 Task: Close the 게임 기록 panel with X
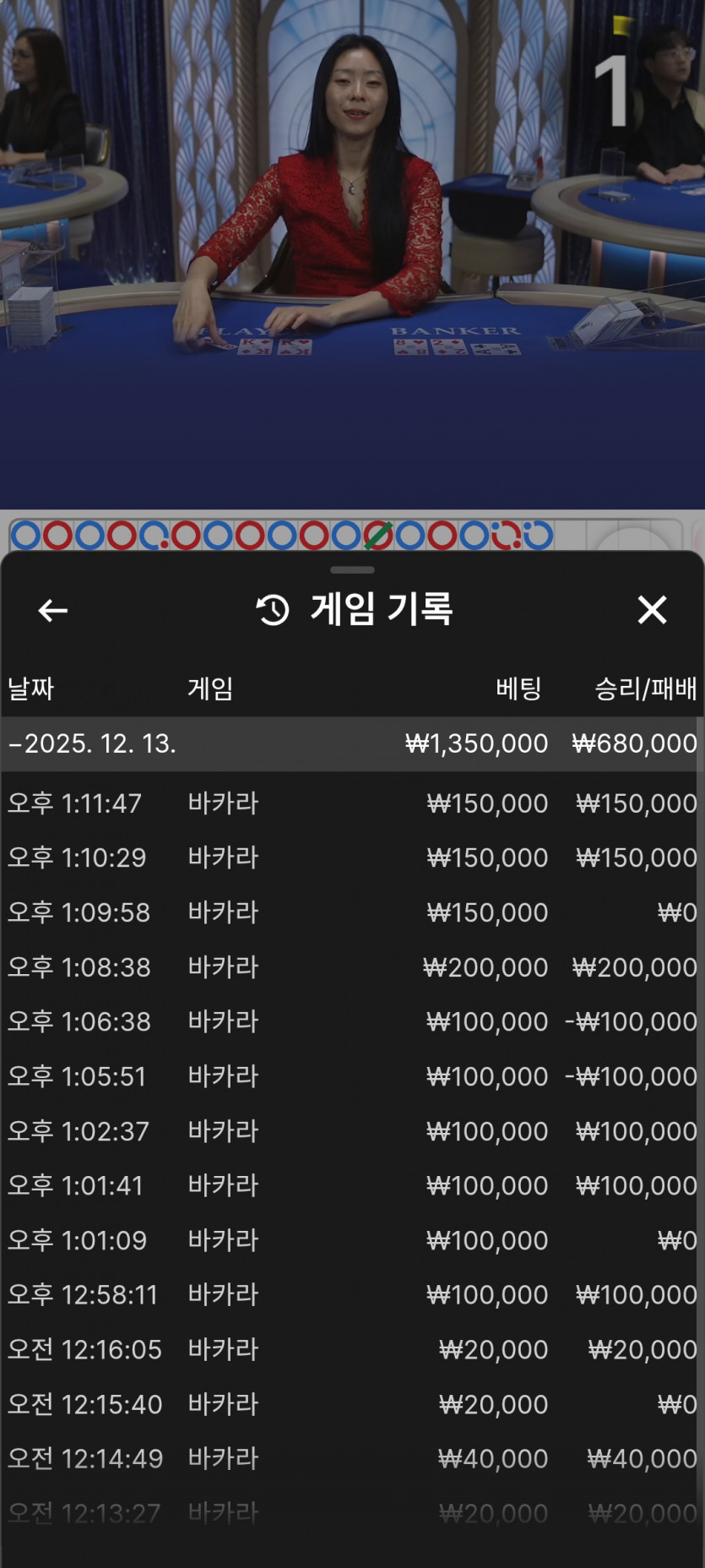[x=652, y=609]
